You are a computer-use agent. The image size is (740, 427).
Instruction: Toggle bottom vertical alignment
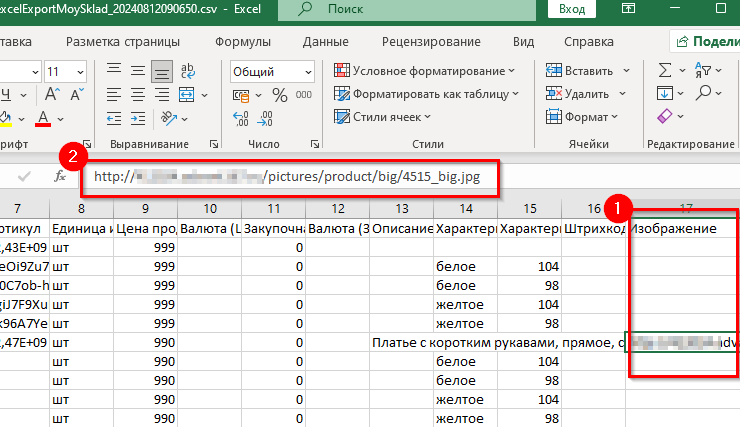(160, 71)
